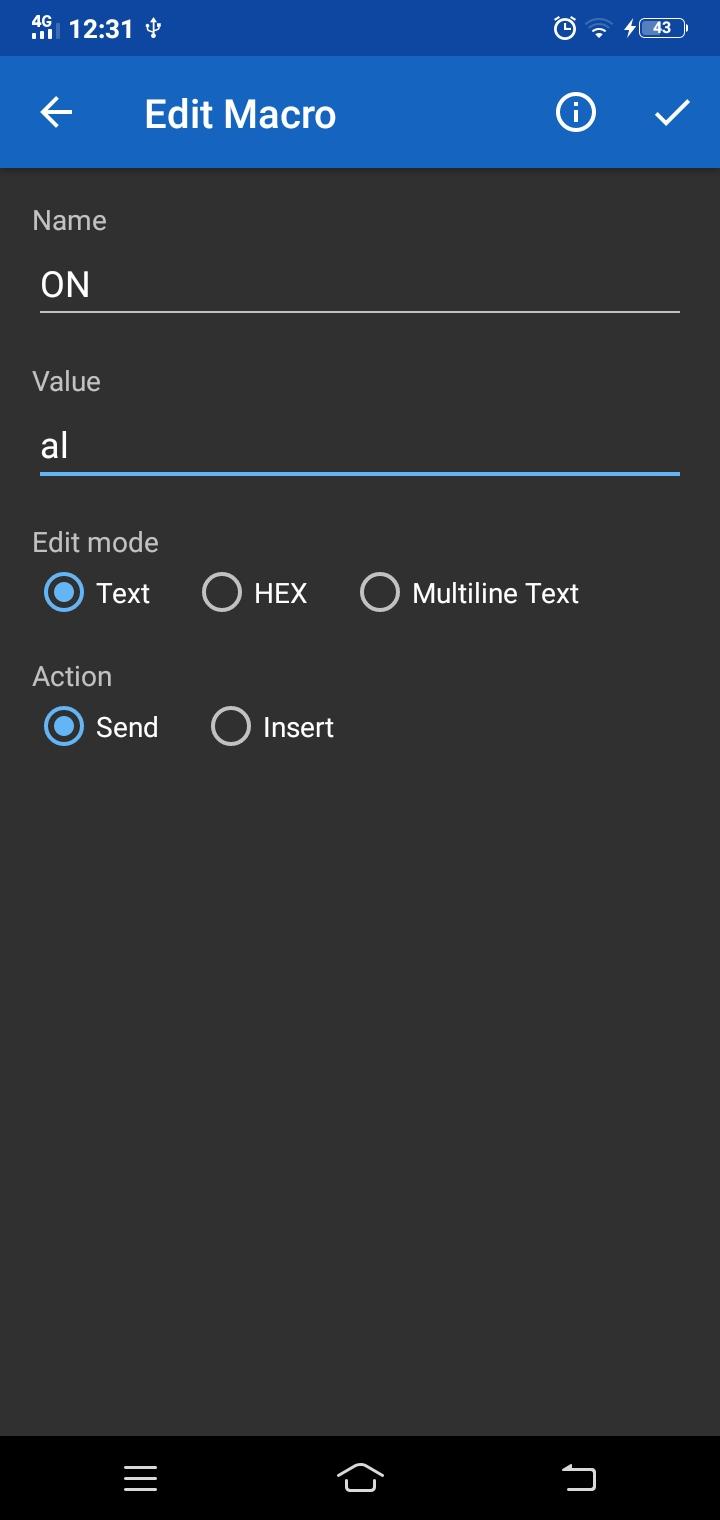Viewport: 720px width, 1520px height.
Task: Confirm changes with the checkmark icon
Action: [x=671, y=112]
